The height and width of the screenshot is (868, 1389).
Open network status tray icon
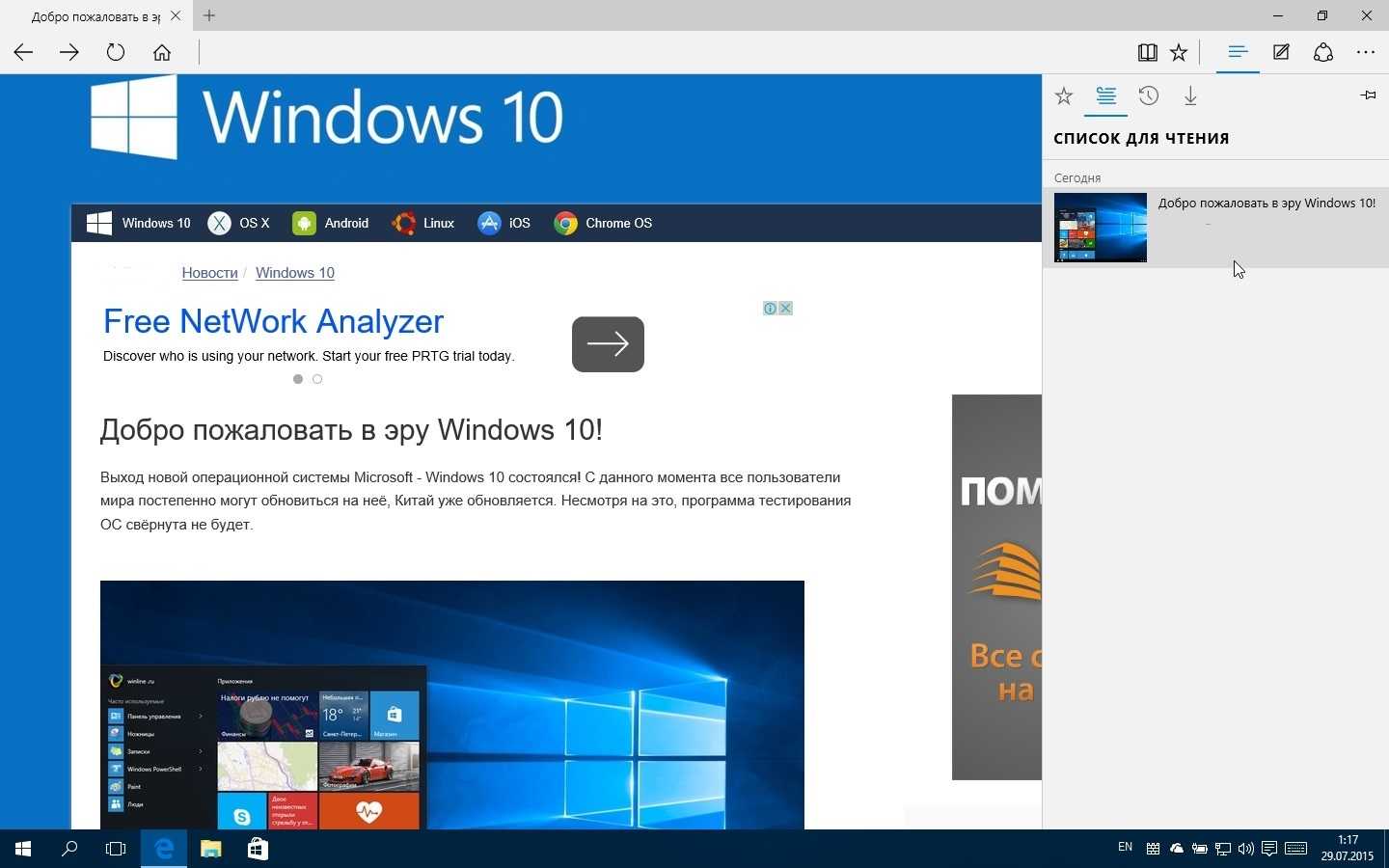tap(1223, 849)
